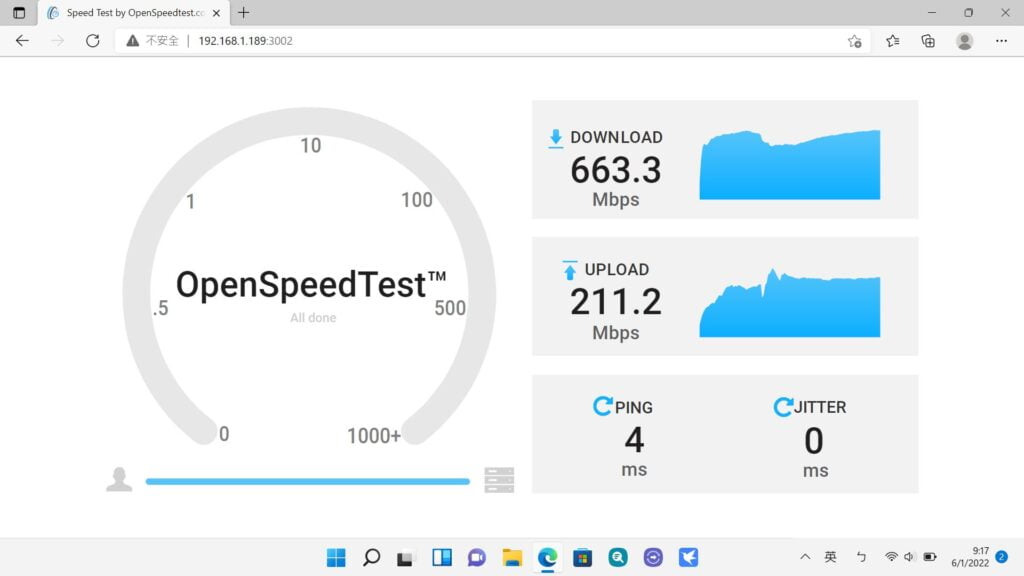Open the browser profile avatar
This screenshot has width=1024, height=576.
(965, 41)
